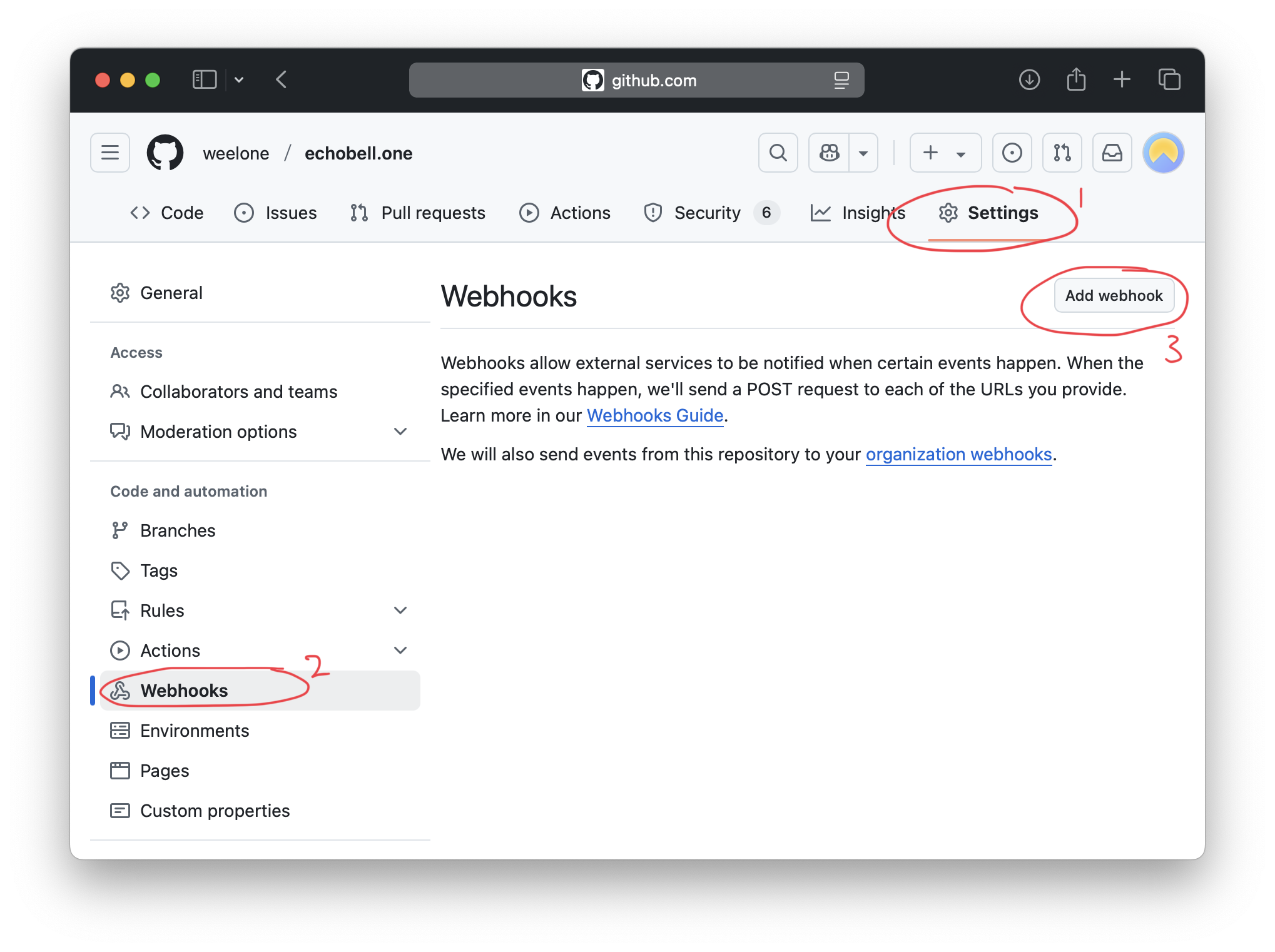Toggle the Safari sidebar button

point(205,79)
